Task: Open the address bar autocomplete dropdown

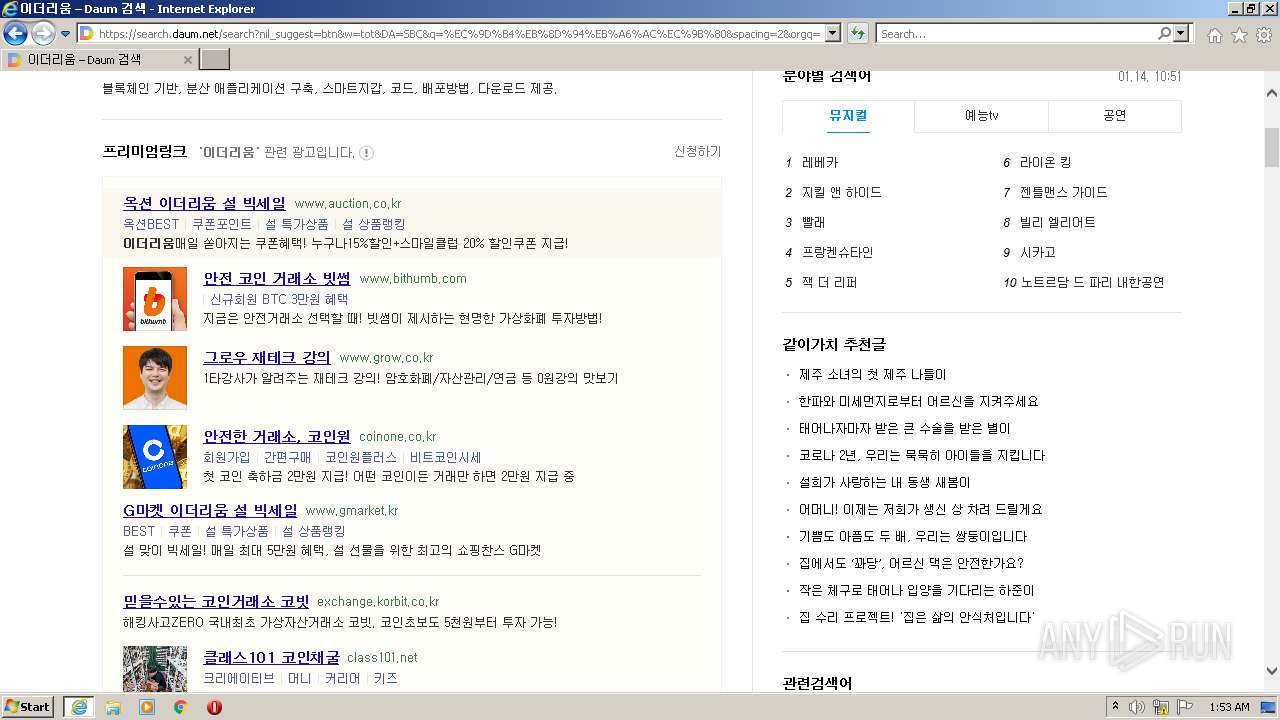Action: click(831, 34)
